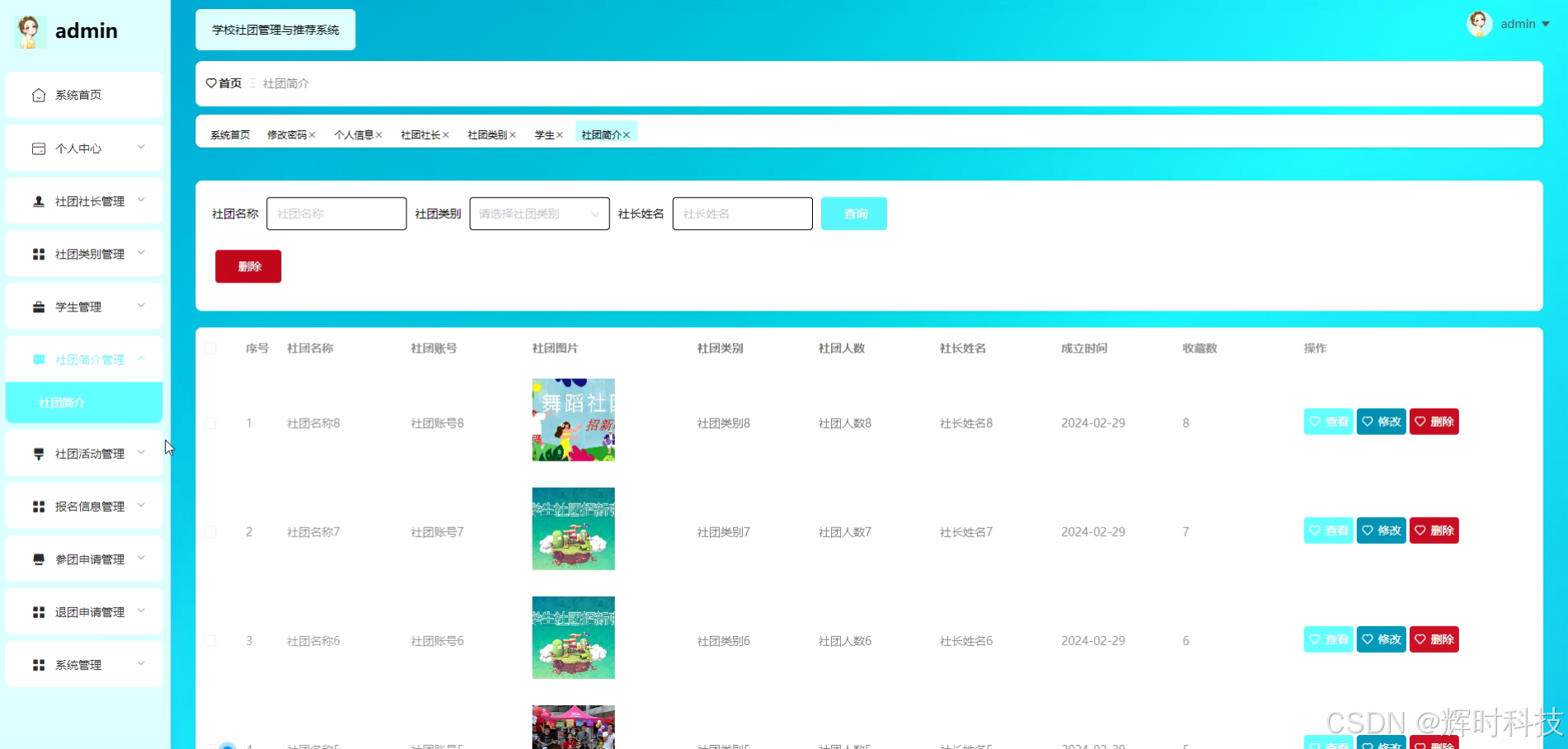Switch to the 个人信息 tab
Image resolution: width=1568 pixels, height=749 pixels.
click(x=354, y=135)
